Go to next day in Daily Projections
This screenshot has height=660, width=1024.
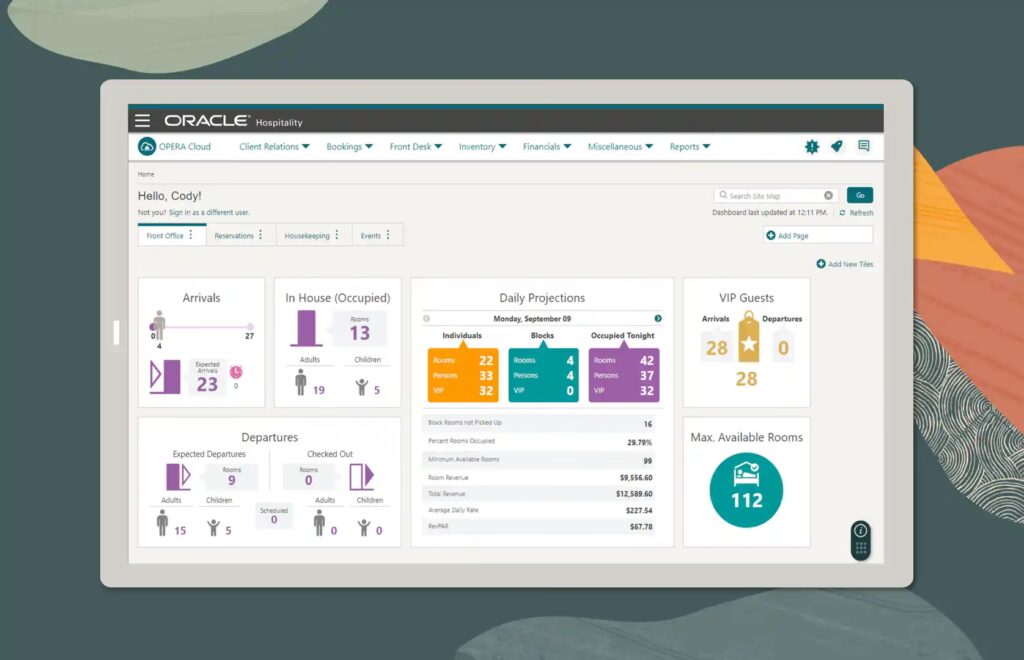point(657,318)
